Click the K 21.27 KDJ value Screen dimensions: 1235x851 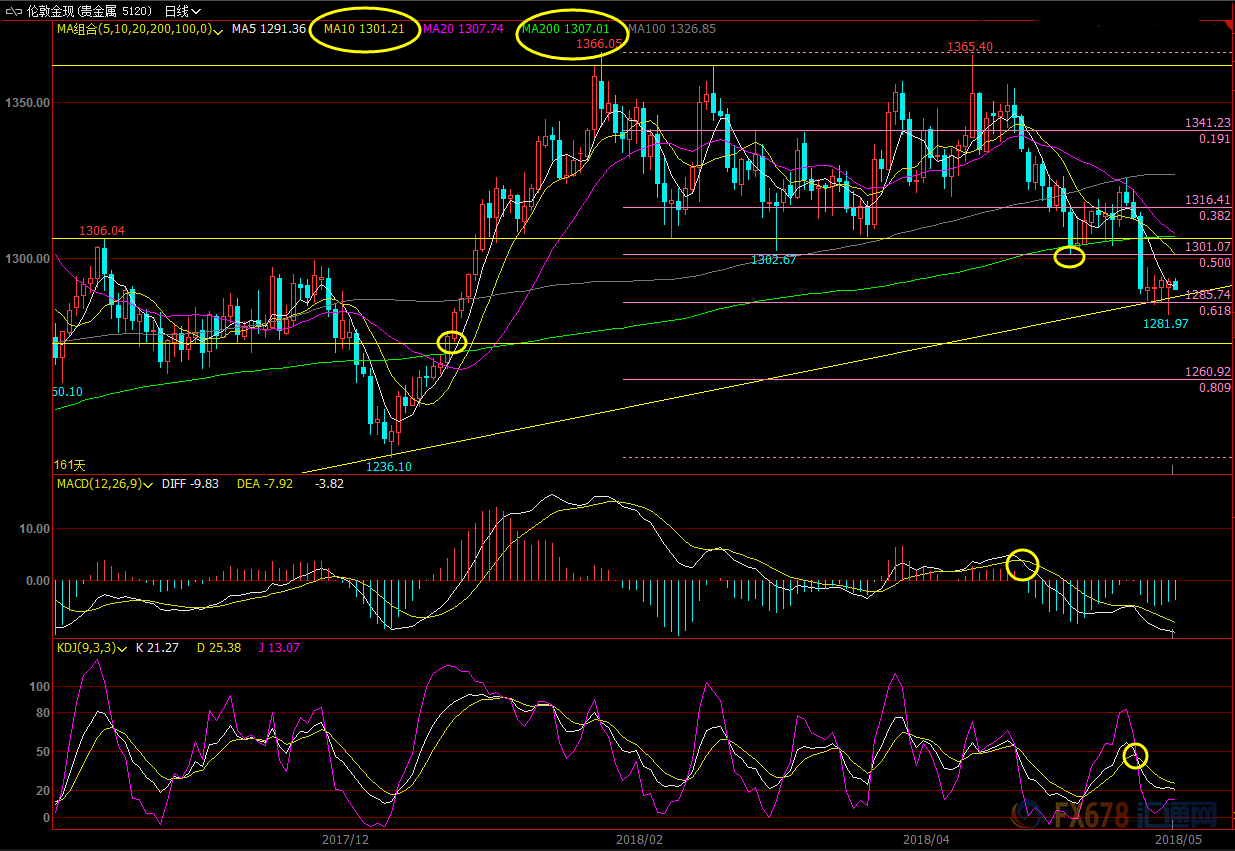[x=155, y=648]
